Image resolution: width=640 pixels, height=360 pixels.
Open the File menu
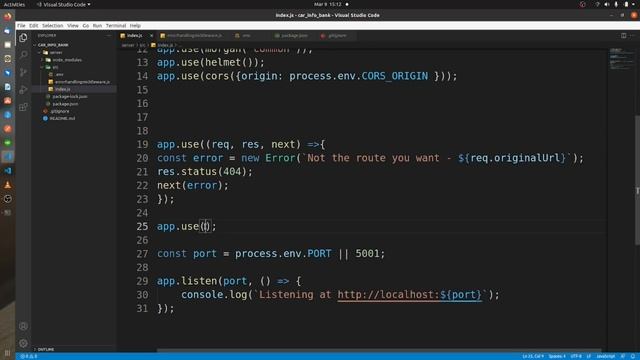coord(21,25)
